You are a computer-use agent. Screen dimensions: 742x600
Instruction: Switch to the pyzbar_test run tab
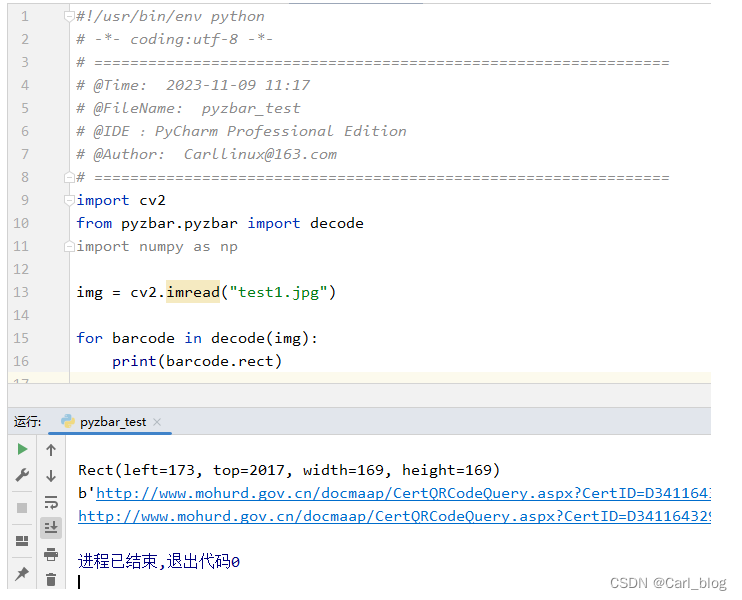[110, 422]
